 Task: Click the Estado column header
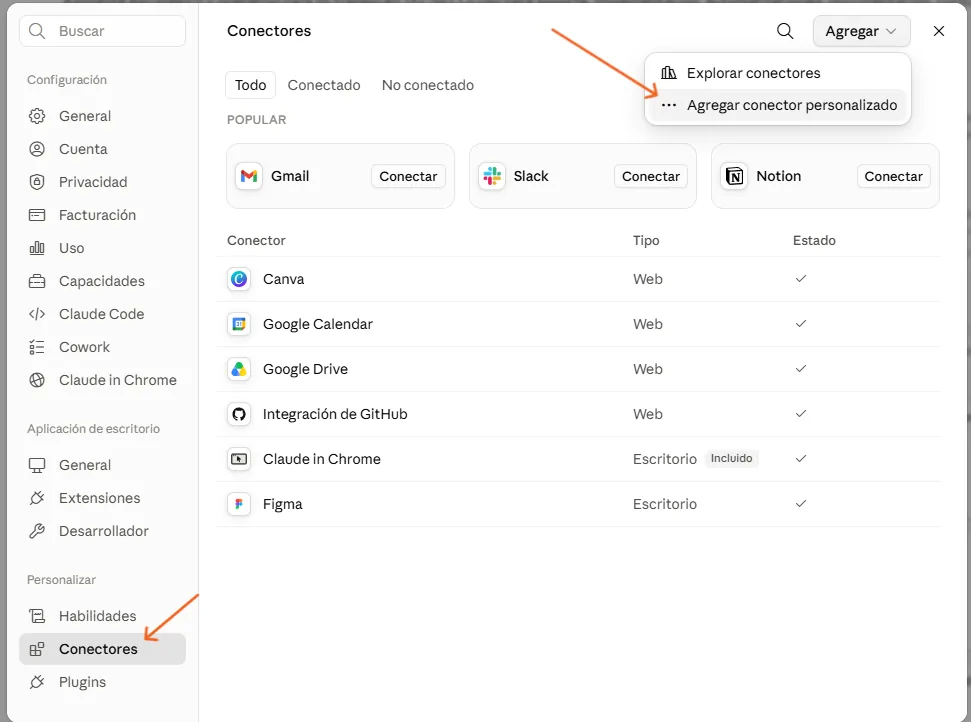(x=814, y=240)
